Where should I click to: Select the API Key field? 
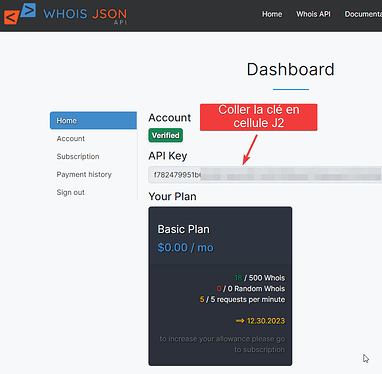point(265,175)
